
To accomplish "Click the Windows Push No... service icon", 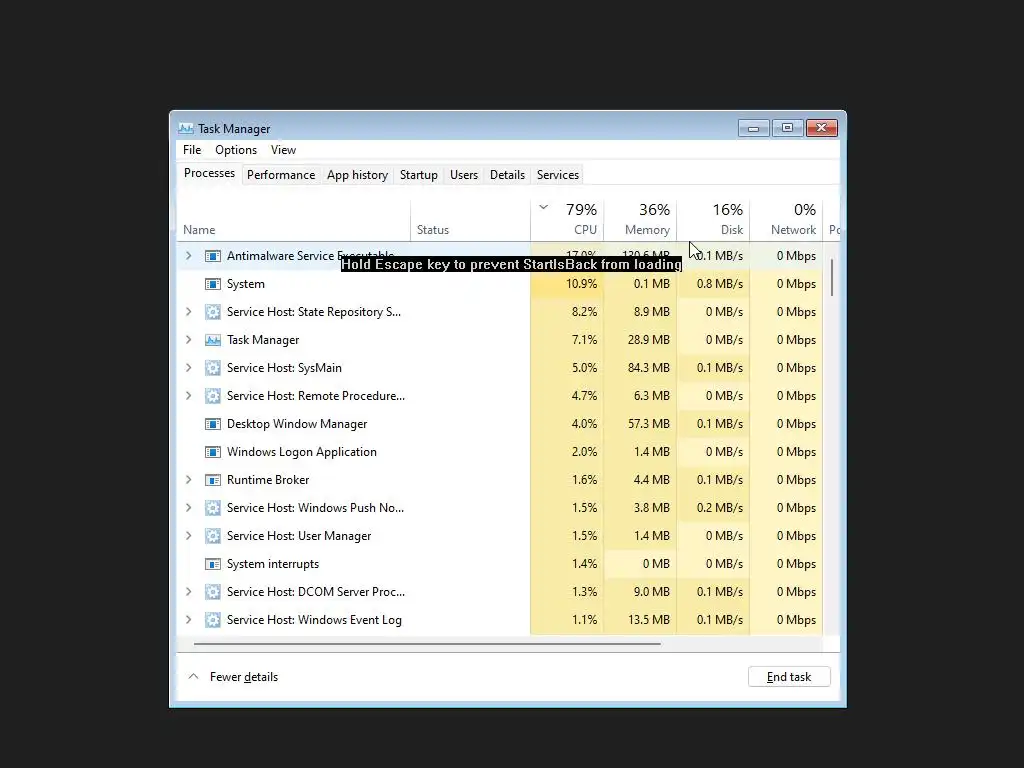I will click(212, 508).
